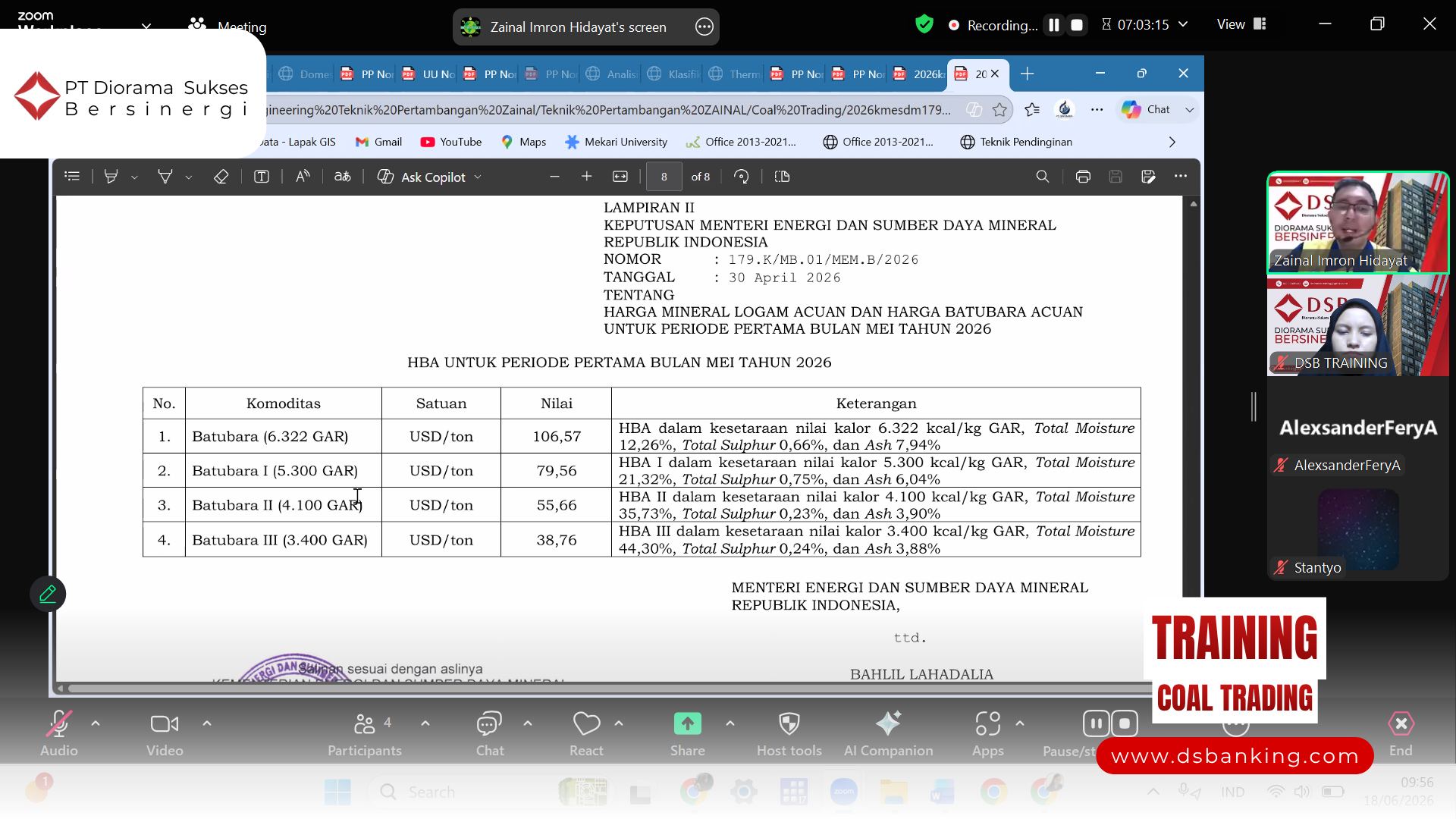
Task: Click the save as icon in PDF toolbar
Action: 1148,177
